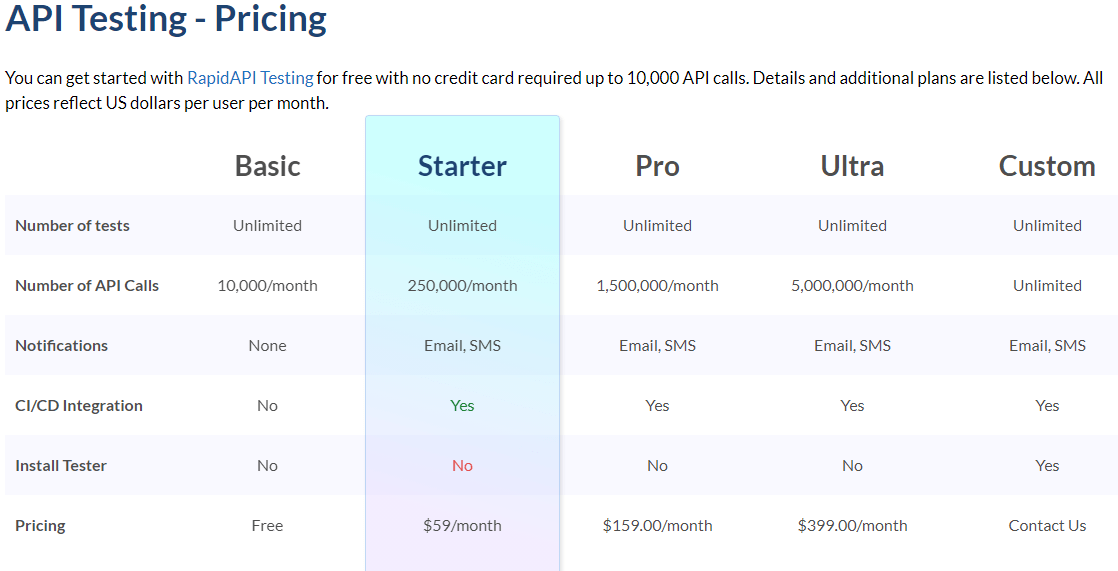Screen dimensions: 1118x571
Task: Click the $159.00/month Pro price
Action: pyautogui.click(x=657, y=525)
